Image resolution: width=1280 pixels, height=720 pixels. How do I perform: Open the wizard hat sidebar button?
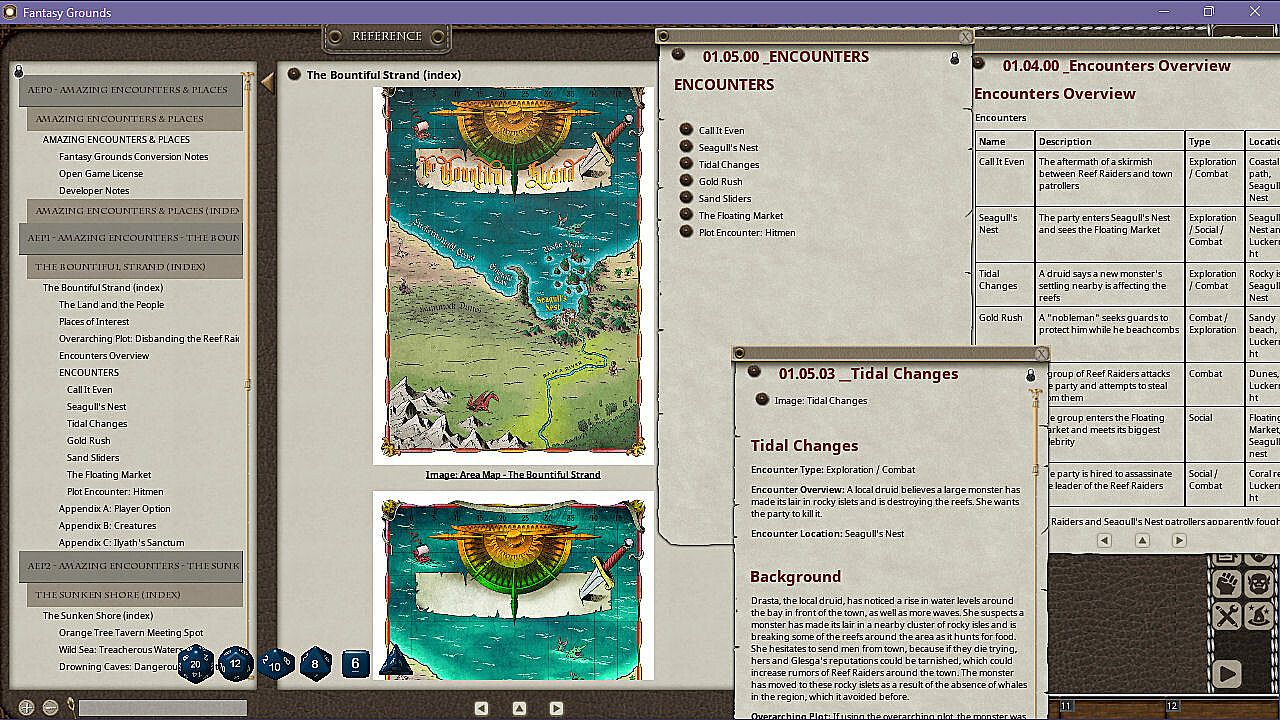click(x=1261, y=615)
